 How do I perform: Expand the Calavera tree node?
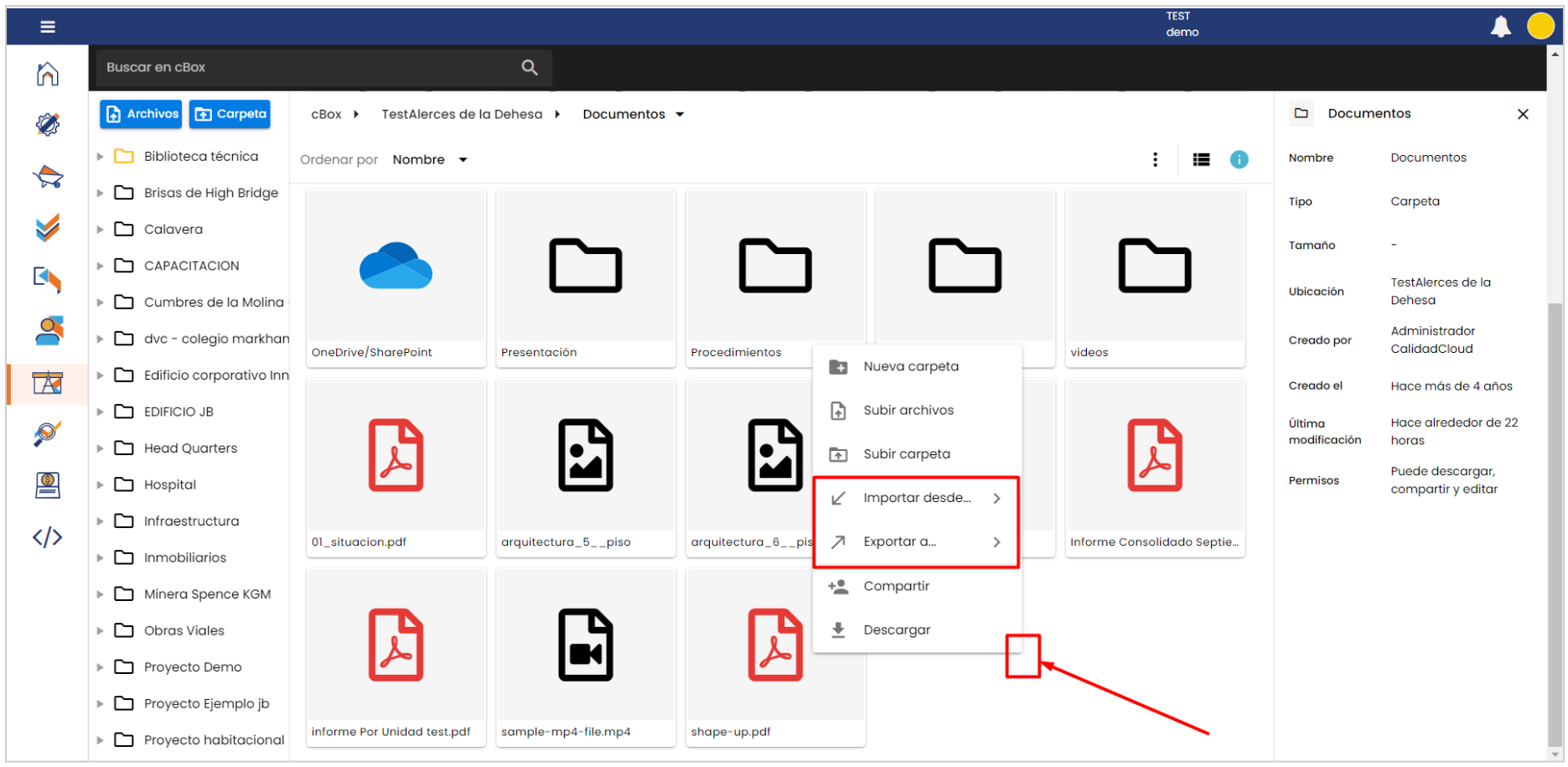(x=100, y=230)
